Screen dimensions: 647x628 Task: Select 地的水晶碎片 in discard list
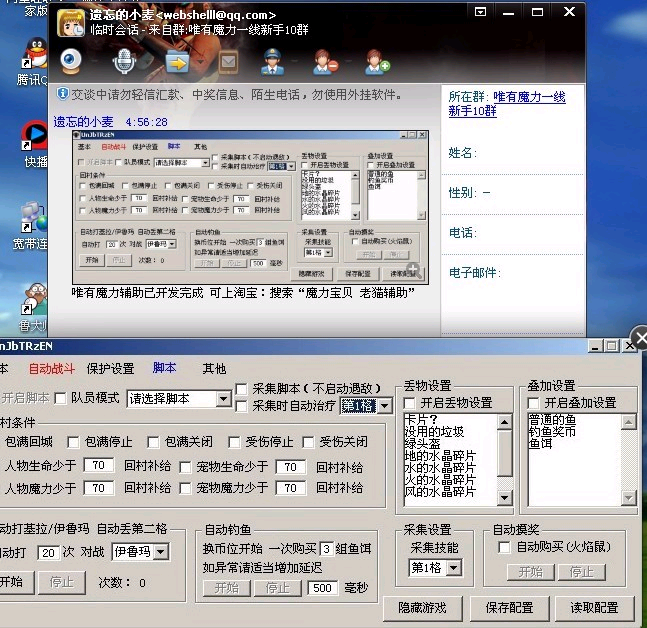pyautogui.click(x=441, y=456)
